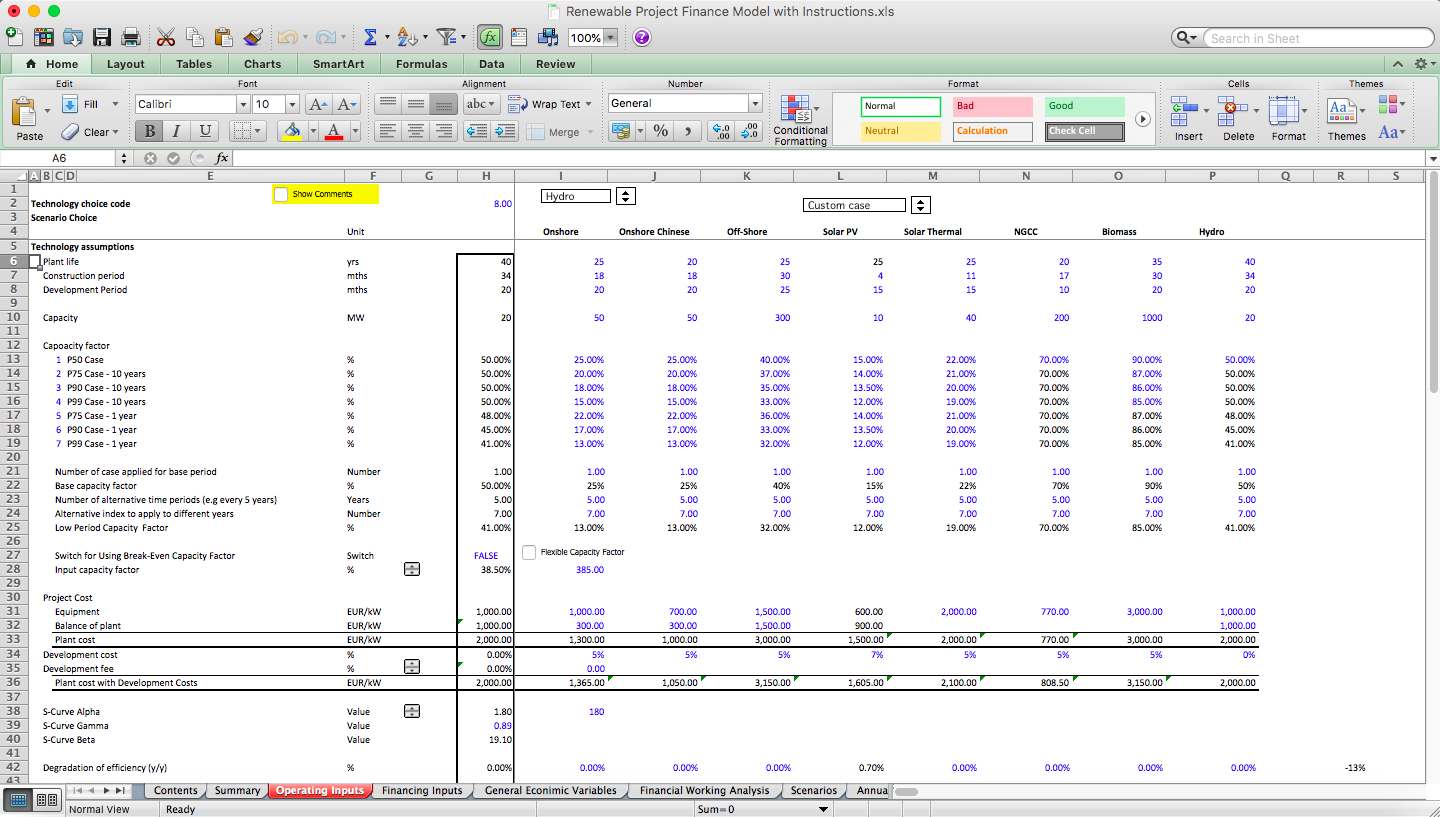Create a new workbook from the toolbar
Viewport: 1440px width, 817px height.
pos(13,37)
